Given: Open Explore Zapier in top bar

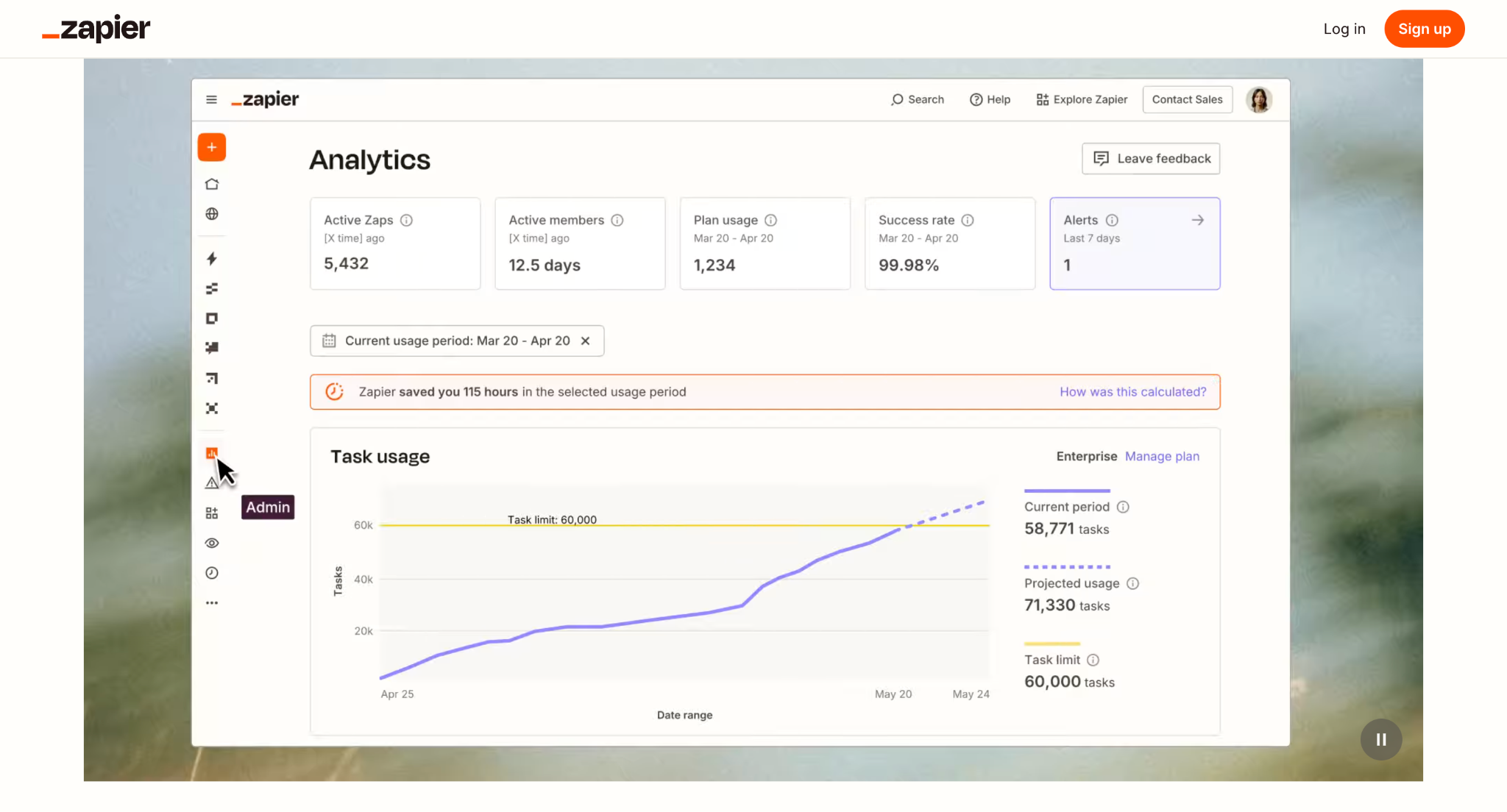Looking at the screenshot, I should coord(1082,99).
